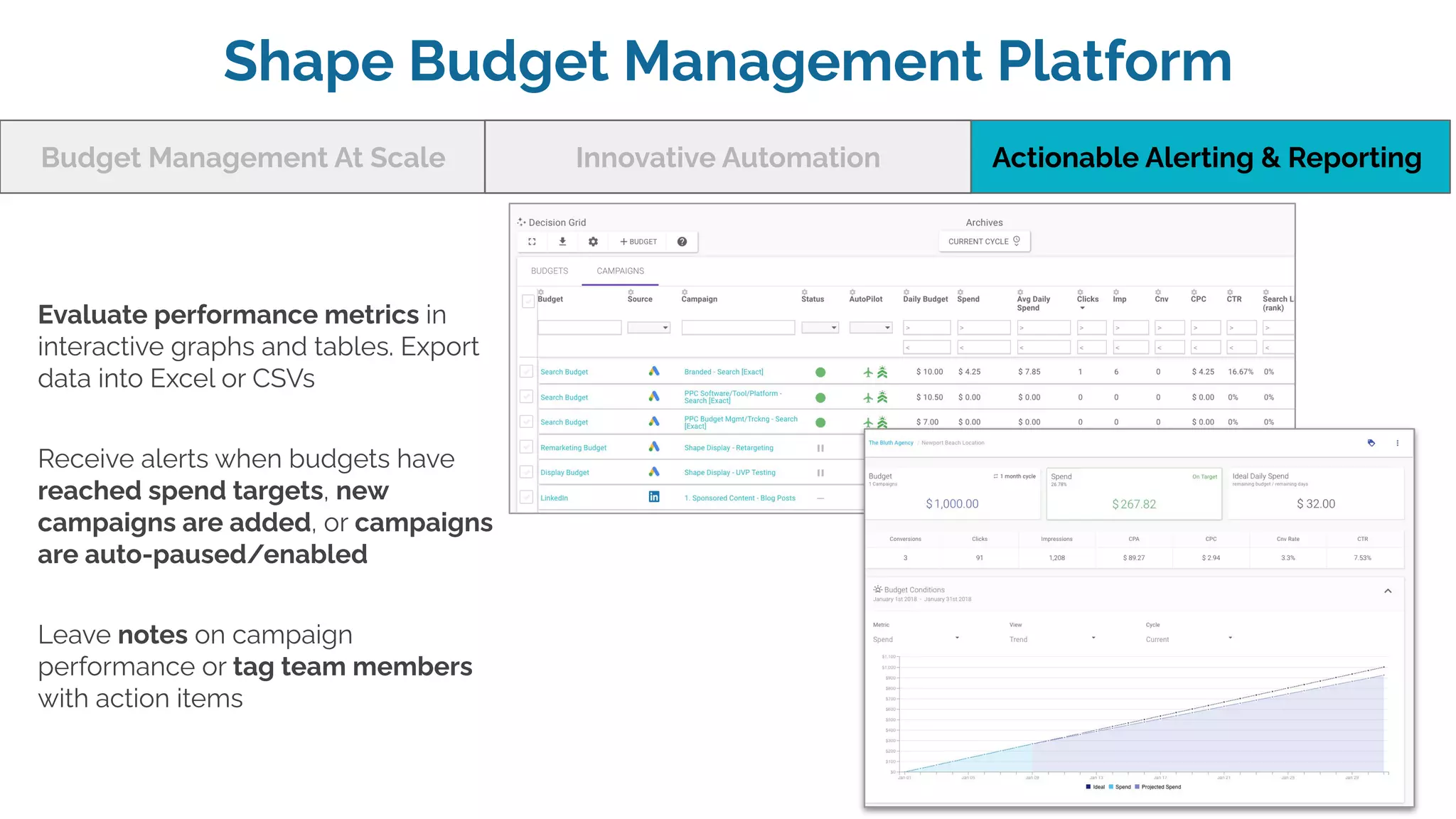Image resolution: width=1456 pixels, height=819 pixels.
Task: Open the Branded - Search [Exact] campaign link
Action: point(724,372)
